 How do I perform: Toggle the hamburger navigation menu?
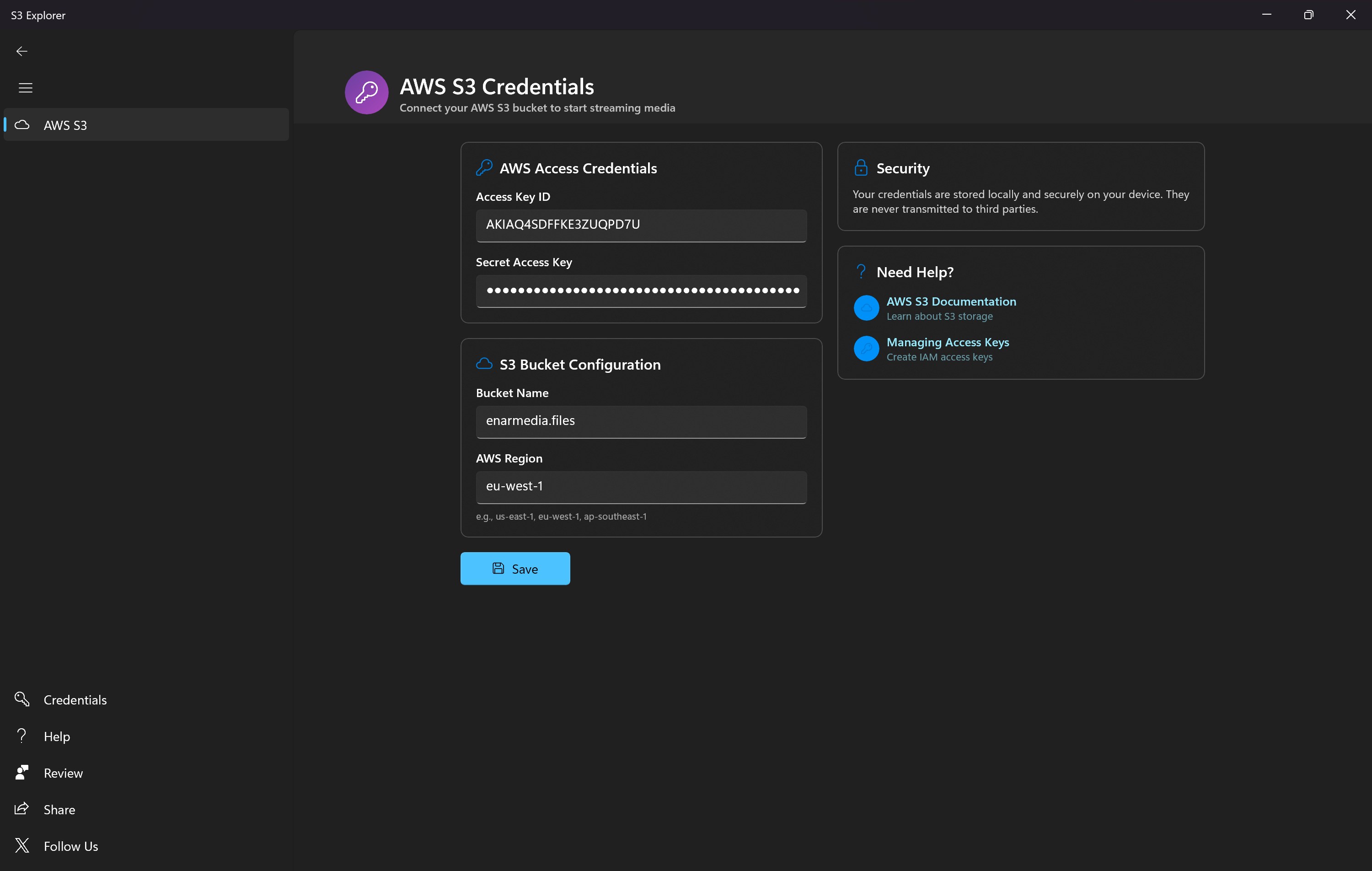tap(26, 88)
